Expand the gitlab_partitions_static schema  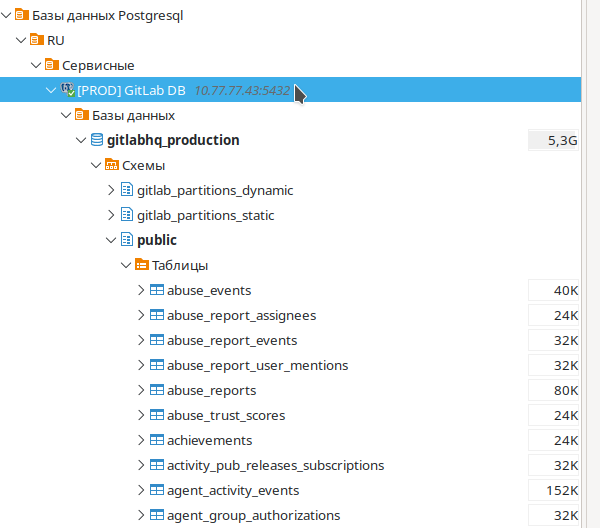[x=111, y=215]
